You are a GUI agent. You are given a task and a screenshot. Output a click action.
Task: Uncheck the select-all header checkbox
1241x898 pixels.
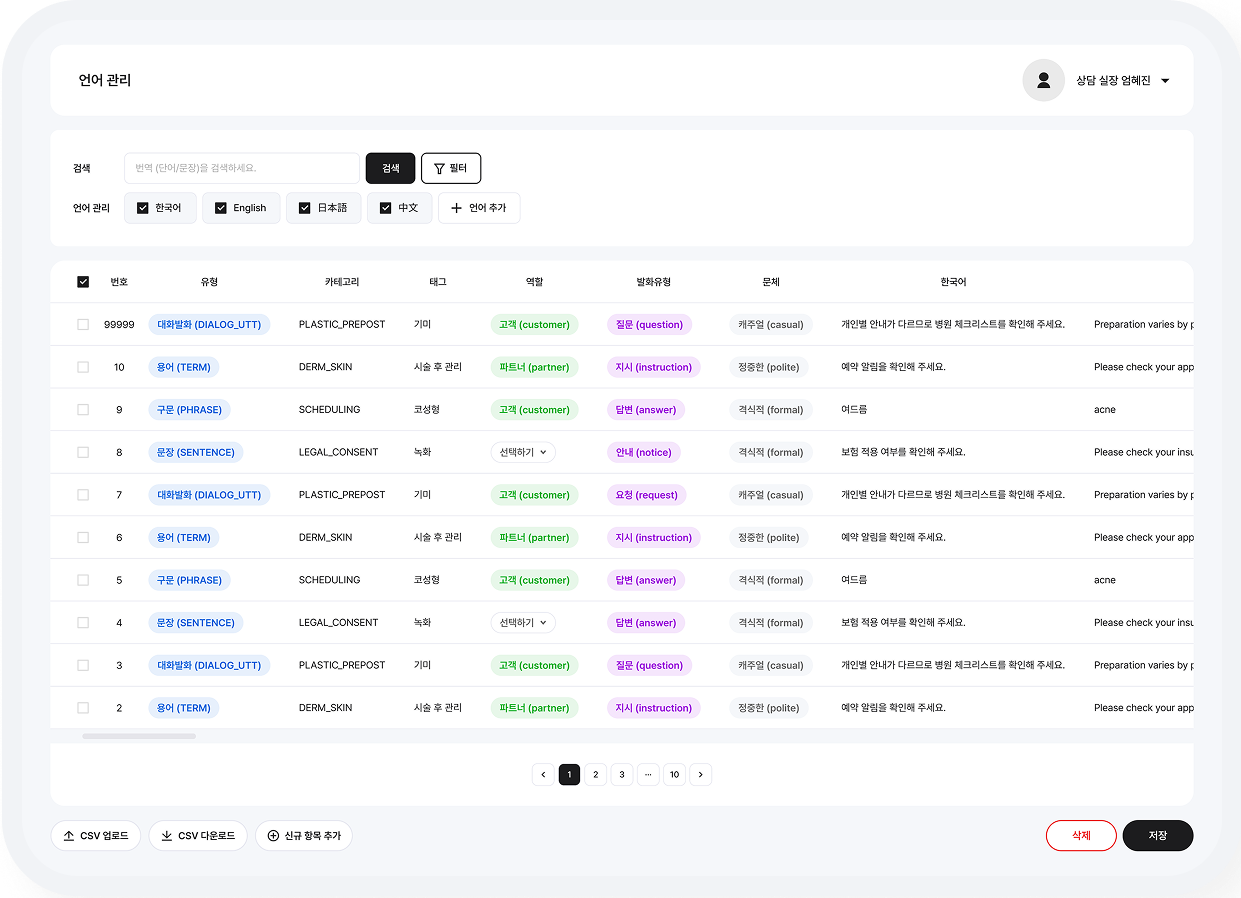tap(83, 282)
